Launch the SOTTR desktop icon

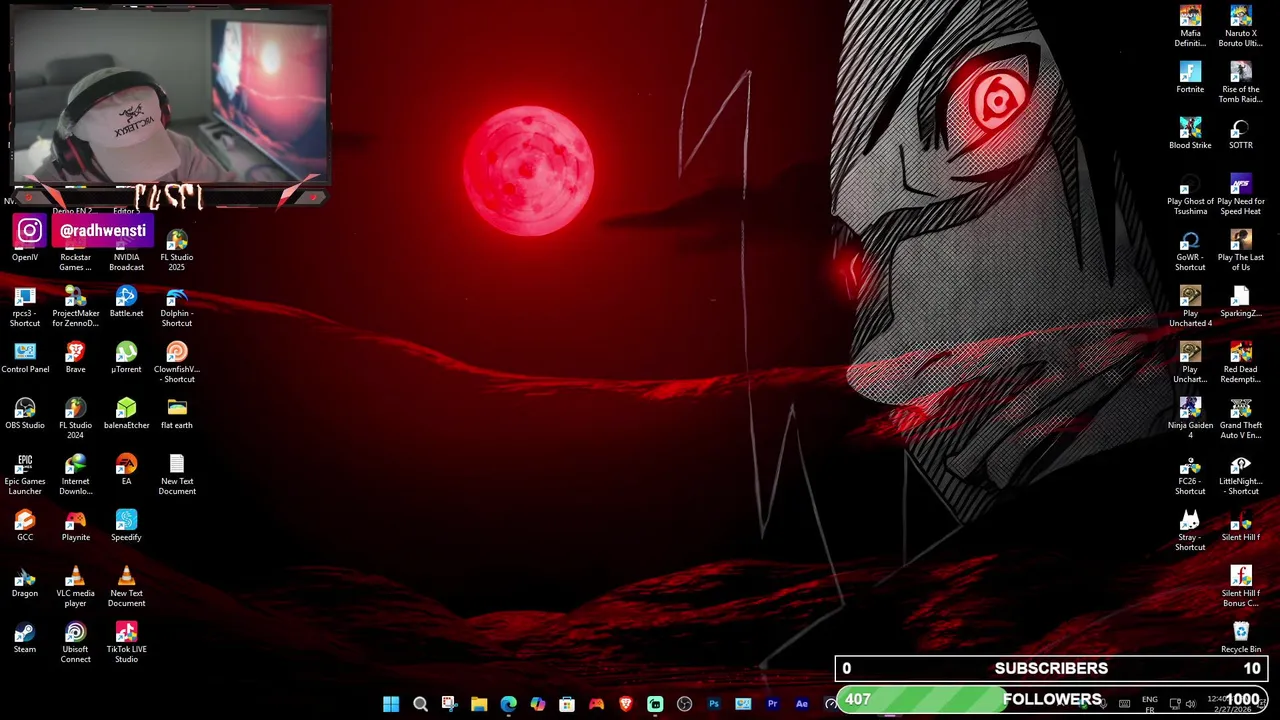tap(1240, 133)
